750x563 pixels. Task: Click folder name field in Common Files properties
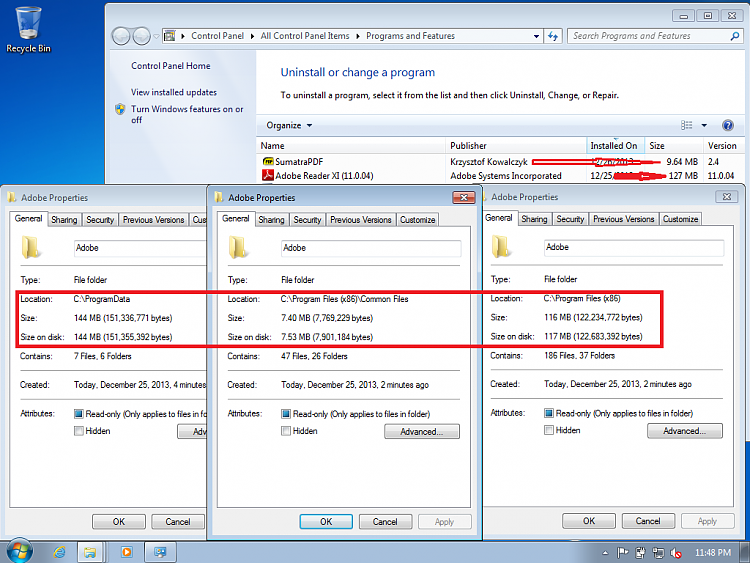point(371,248)
